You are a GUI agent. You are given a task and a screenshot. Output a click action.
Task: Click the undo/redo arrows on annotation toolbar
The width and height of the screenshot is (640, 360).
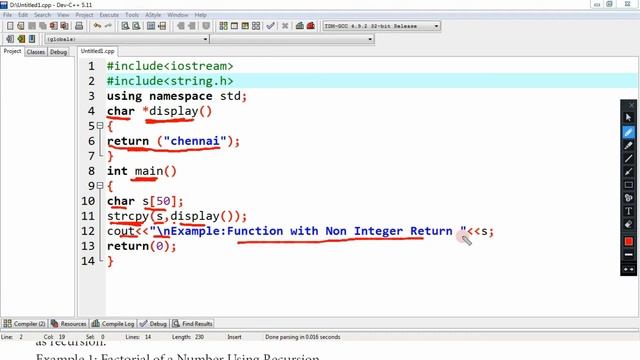pos(629,269)
